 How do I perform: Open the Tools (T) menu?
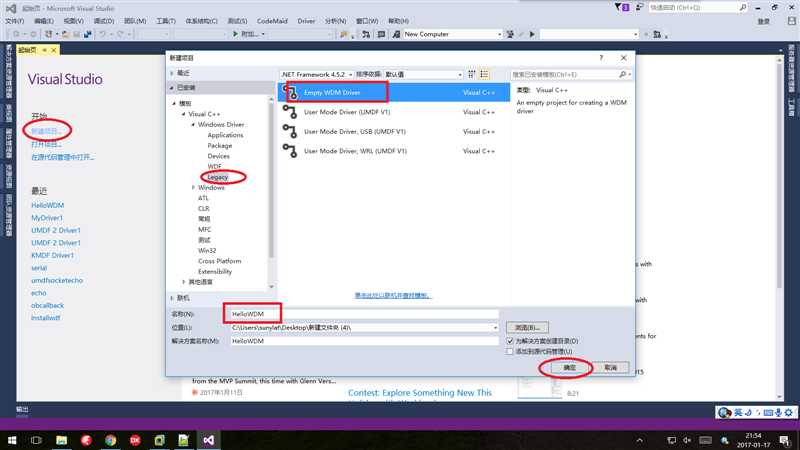[x=166, y=21]
